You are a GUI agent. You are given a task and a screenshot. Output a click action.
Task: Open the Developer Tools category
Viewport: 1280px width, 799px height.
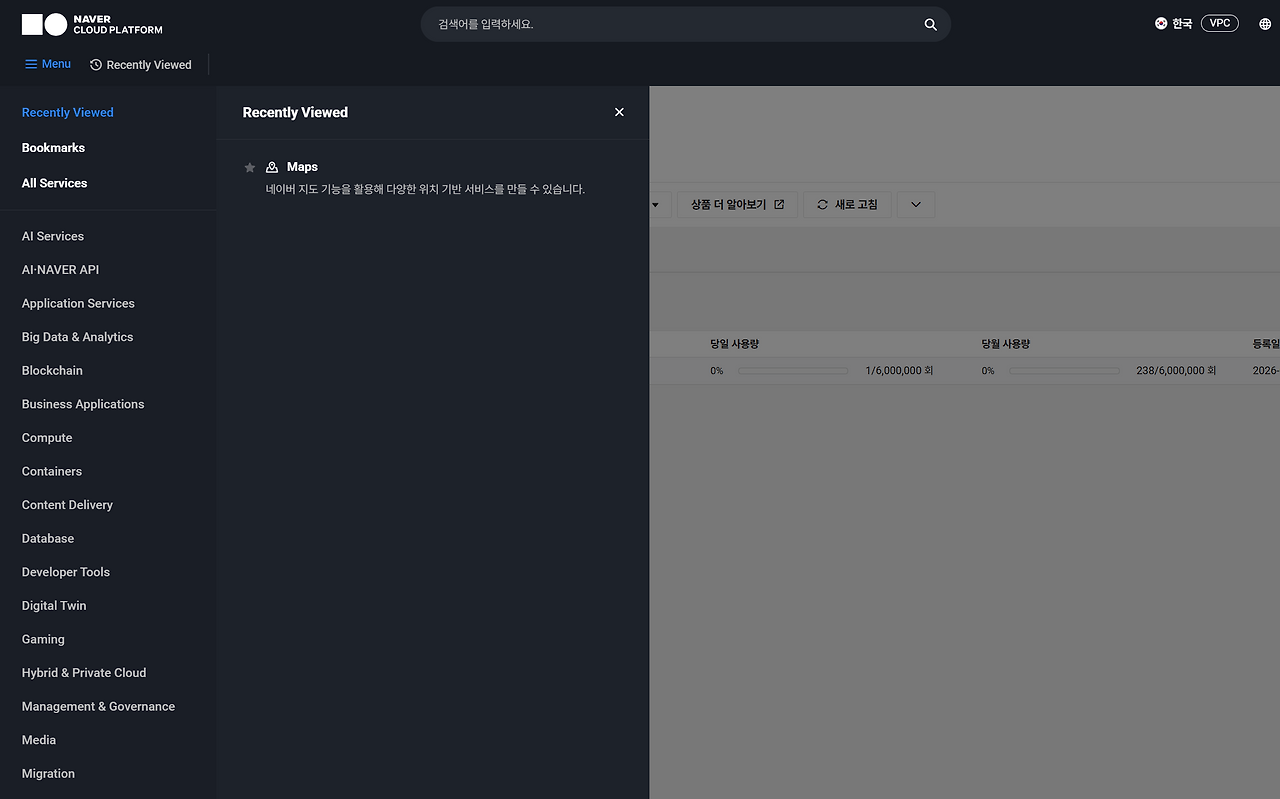pos(66,572)
